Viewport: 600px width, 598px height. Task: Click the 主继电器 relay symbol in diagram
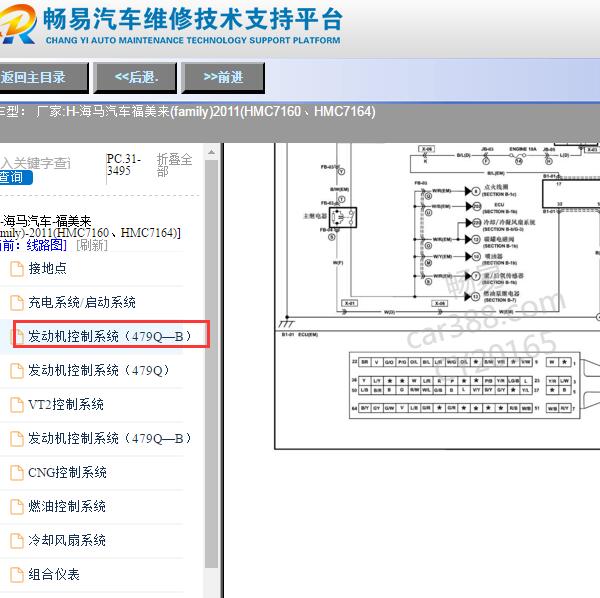(343, 218)
